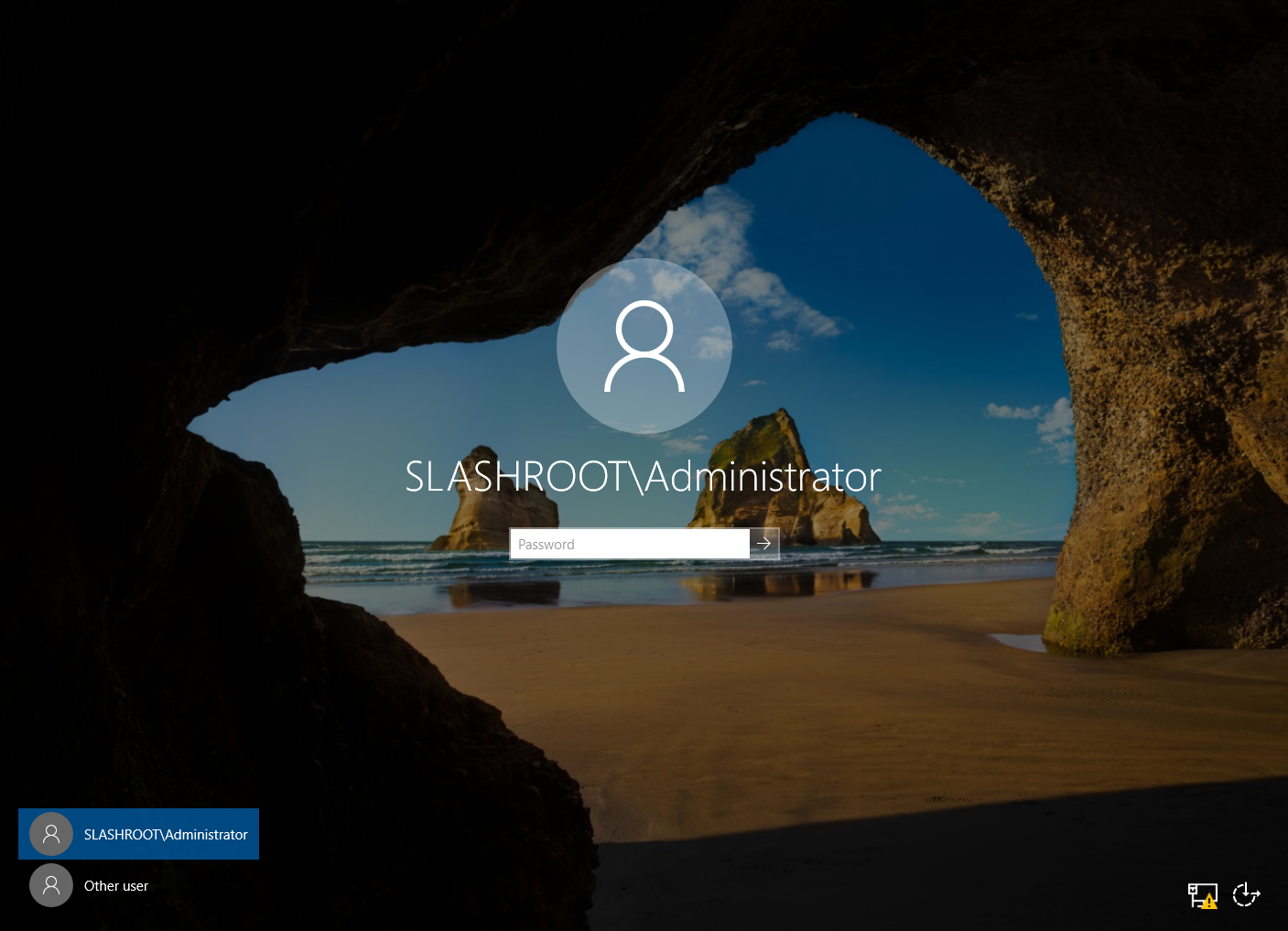The height and width of the screenshot is (931, 1288).
Task: Click the "Other user" text label
Action: point(116,886)
